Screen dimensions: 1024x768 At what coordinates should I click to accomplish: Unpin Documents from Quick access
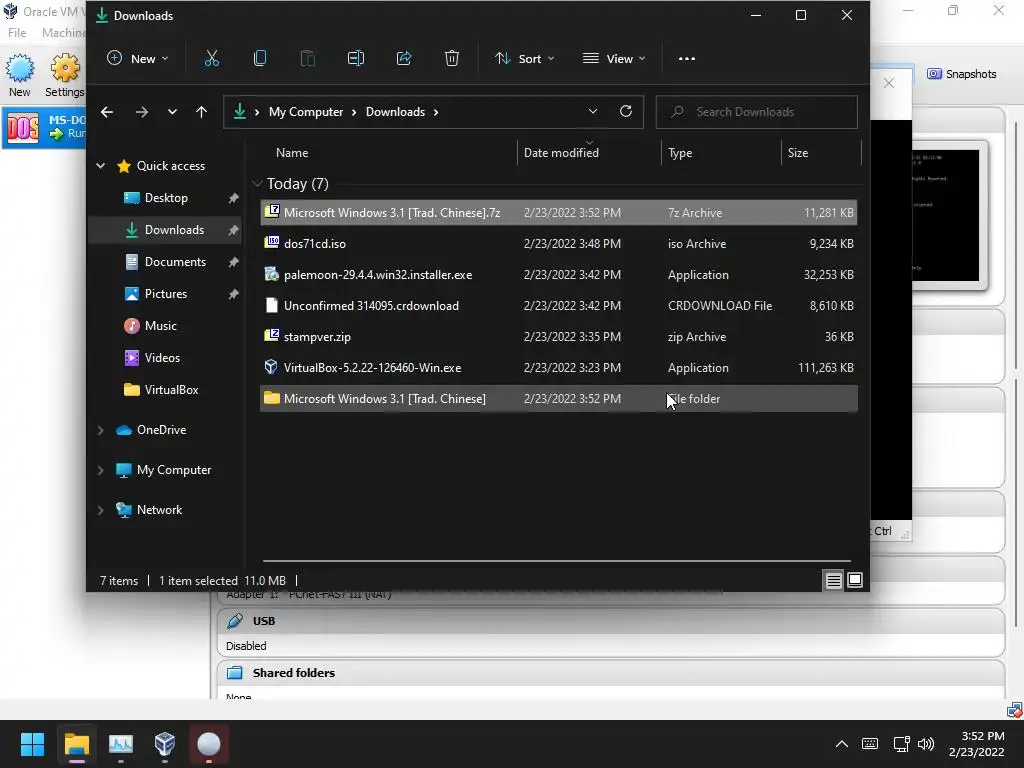coord(233,262)
